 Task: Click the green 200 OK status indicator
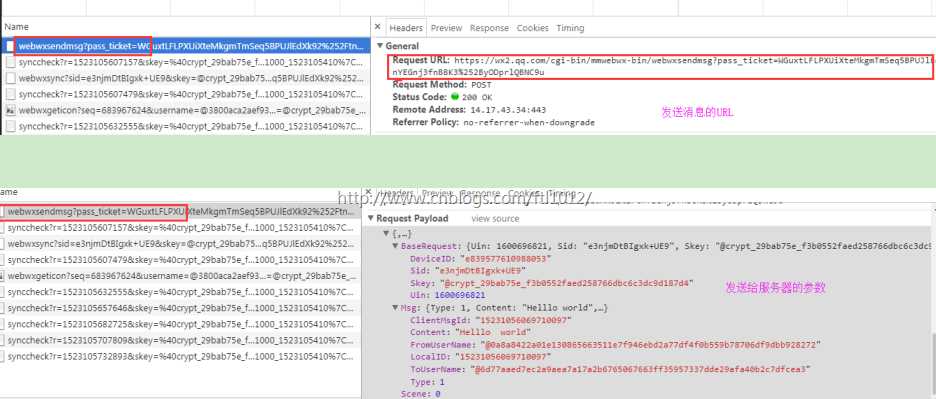[x=455, y=97]
